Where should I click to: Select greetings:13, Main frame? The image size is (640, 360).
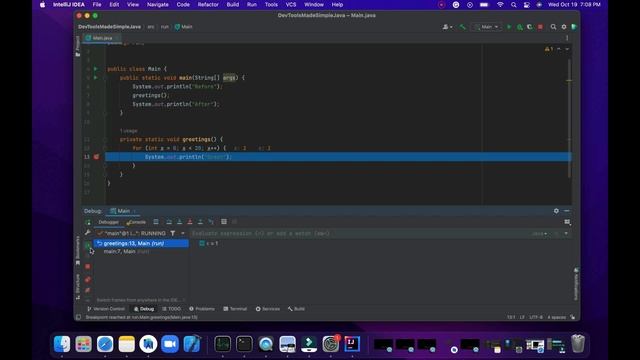pos(141,243)
